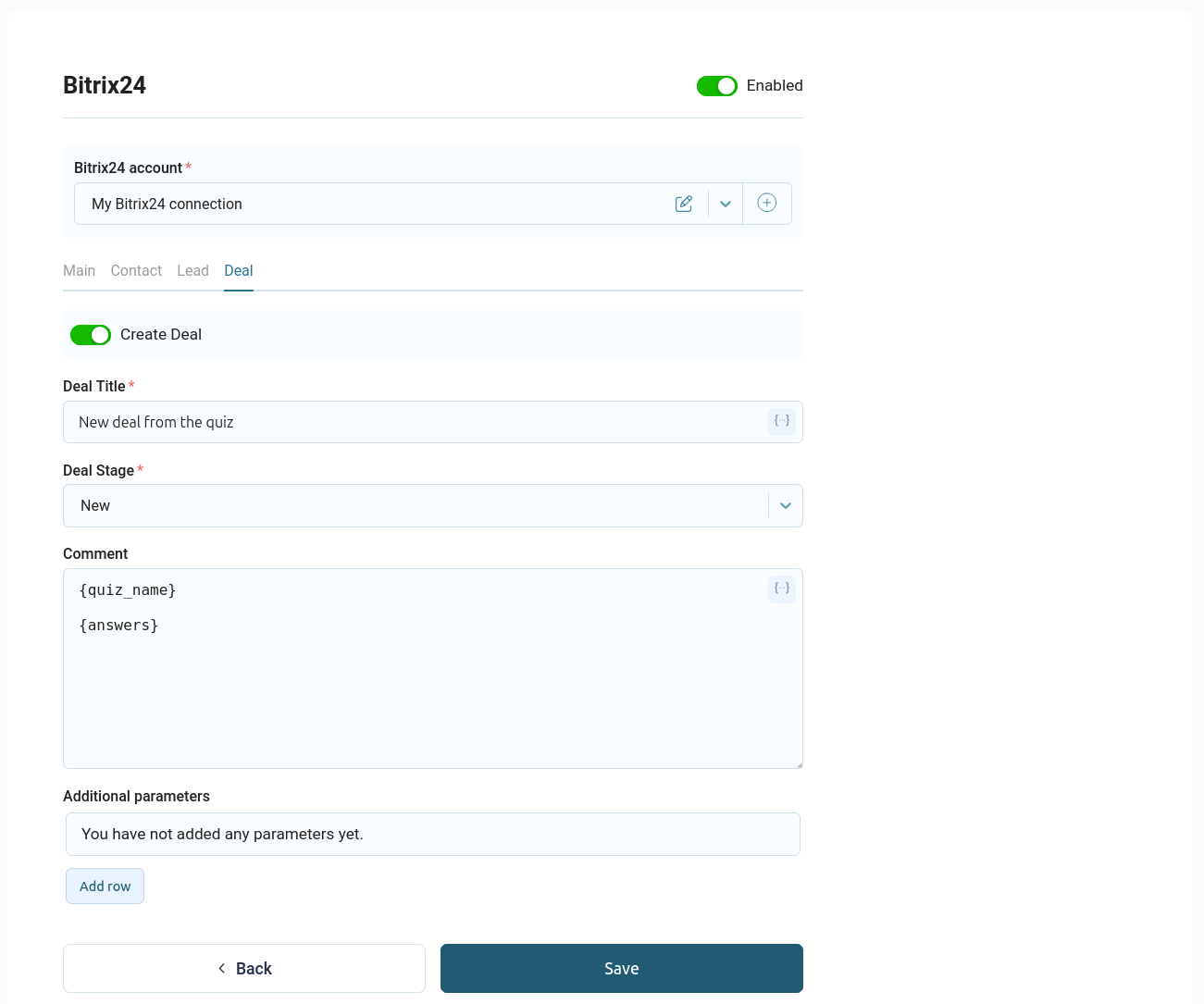1204x1004 pixels.
Task: Expand the Bitrix24 account dropdown arrow
Action: point(726,204)
